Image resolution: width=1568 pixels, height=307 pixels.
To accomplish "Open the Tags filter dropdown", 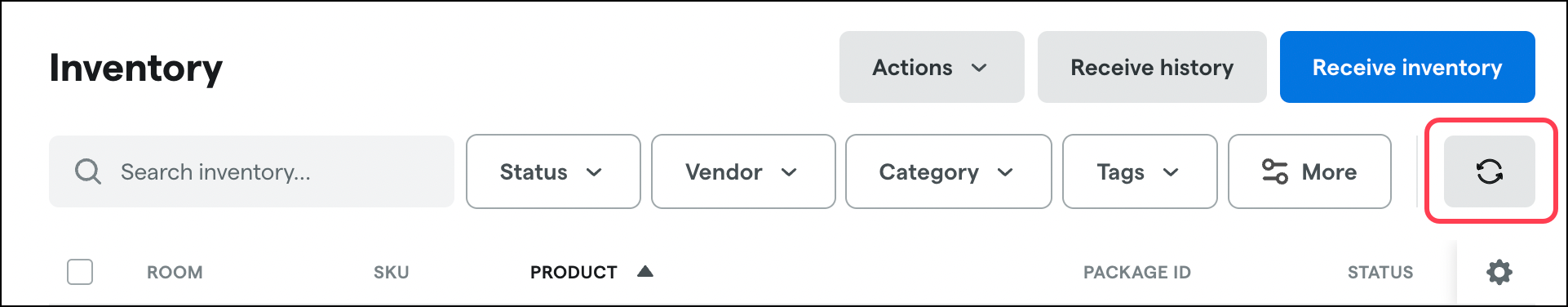I will 1140,171.
